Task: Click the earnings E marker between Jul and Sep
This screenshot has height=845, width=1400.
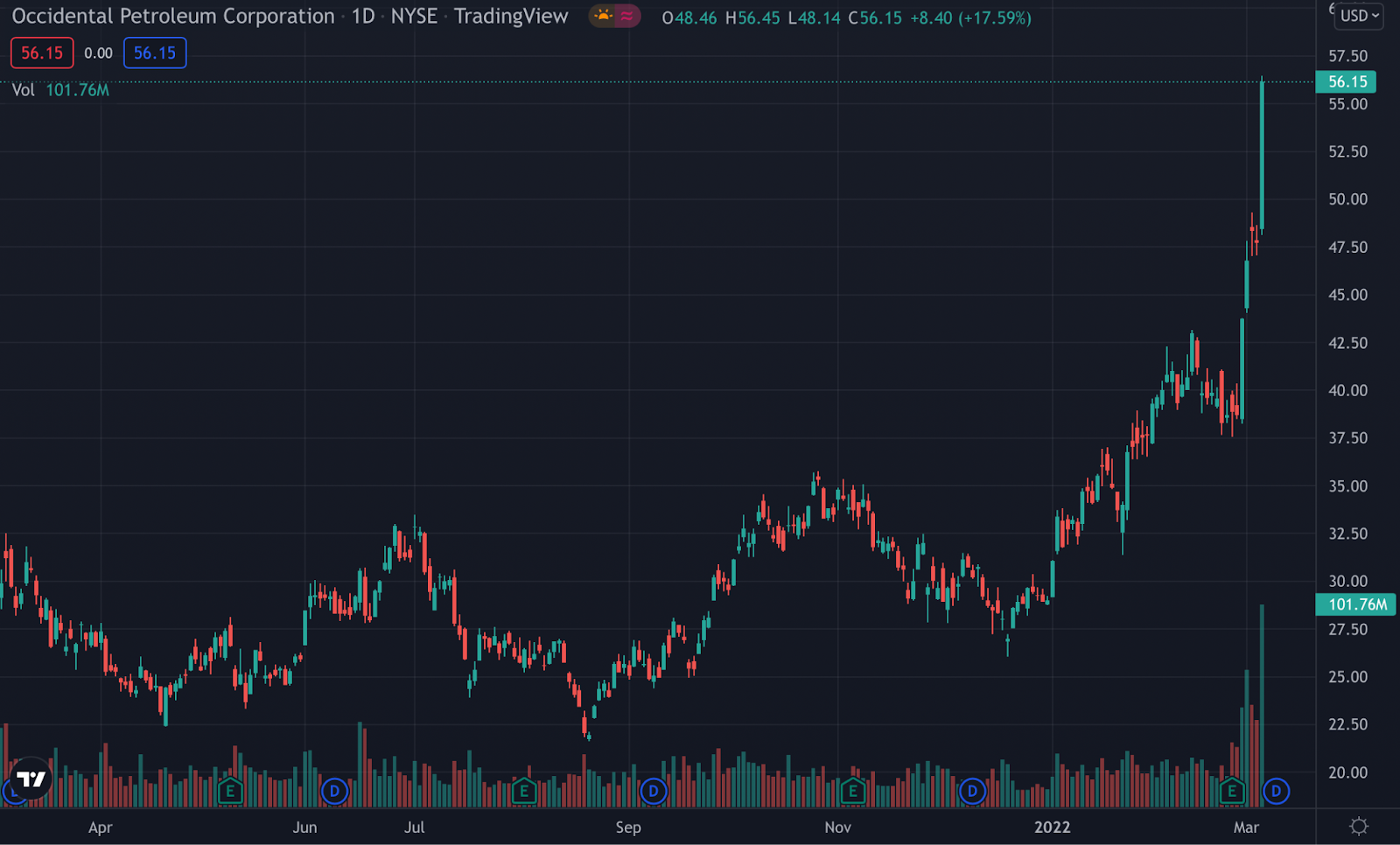Action: pyautogui.click(x=523, y=792)
